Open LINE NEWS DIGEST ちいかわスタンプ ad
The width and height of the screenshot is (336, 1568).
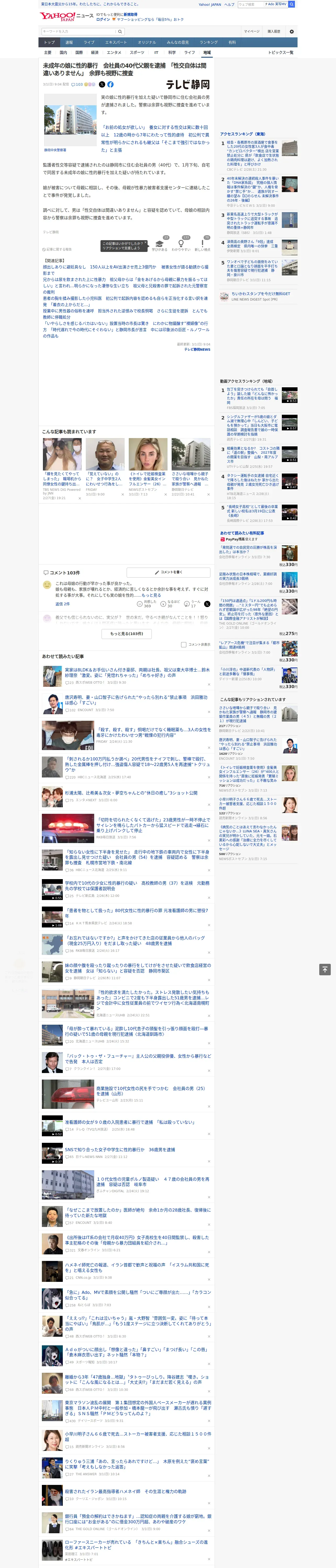click(x=258, y=296)
